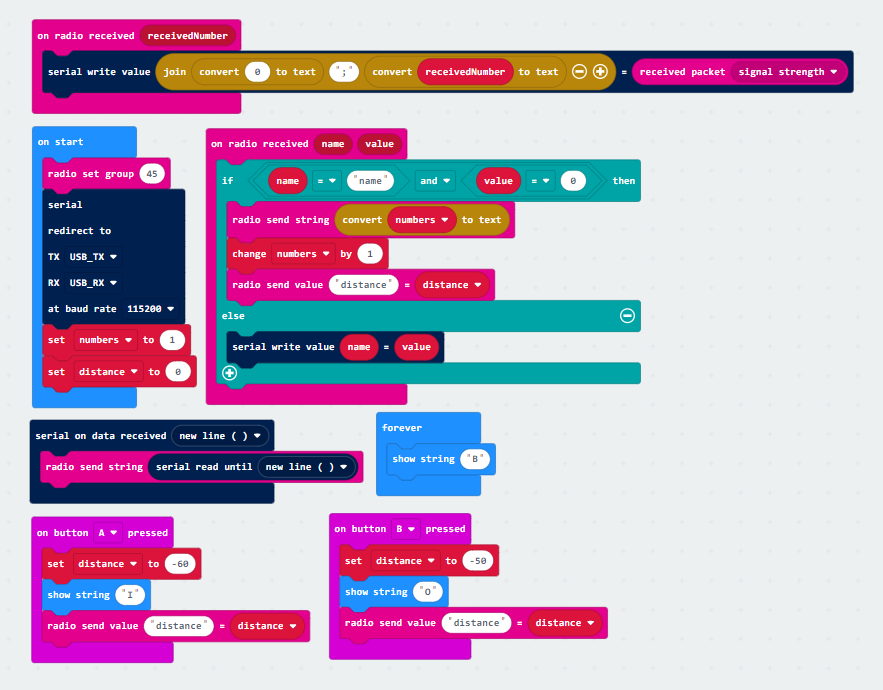Select name variable in serial write value
This screenshot has width=883, height=690.
click(x=359, y=347)
